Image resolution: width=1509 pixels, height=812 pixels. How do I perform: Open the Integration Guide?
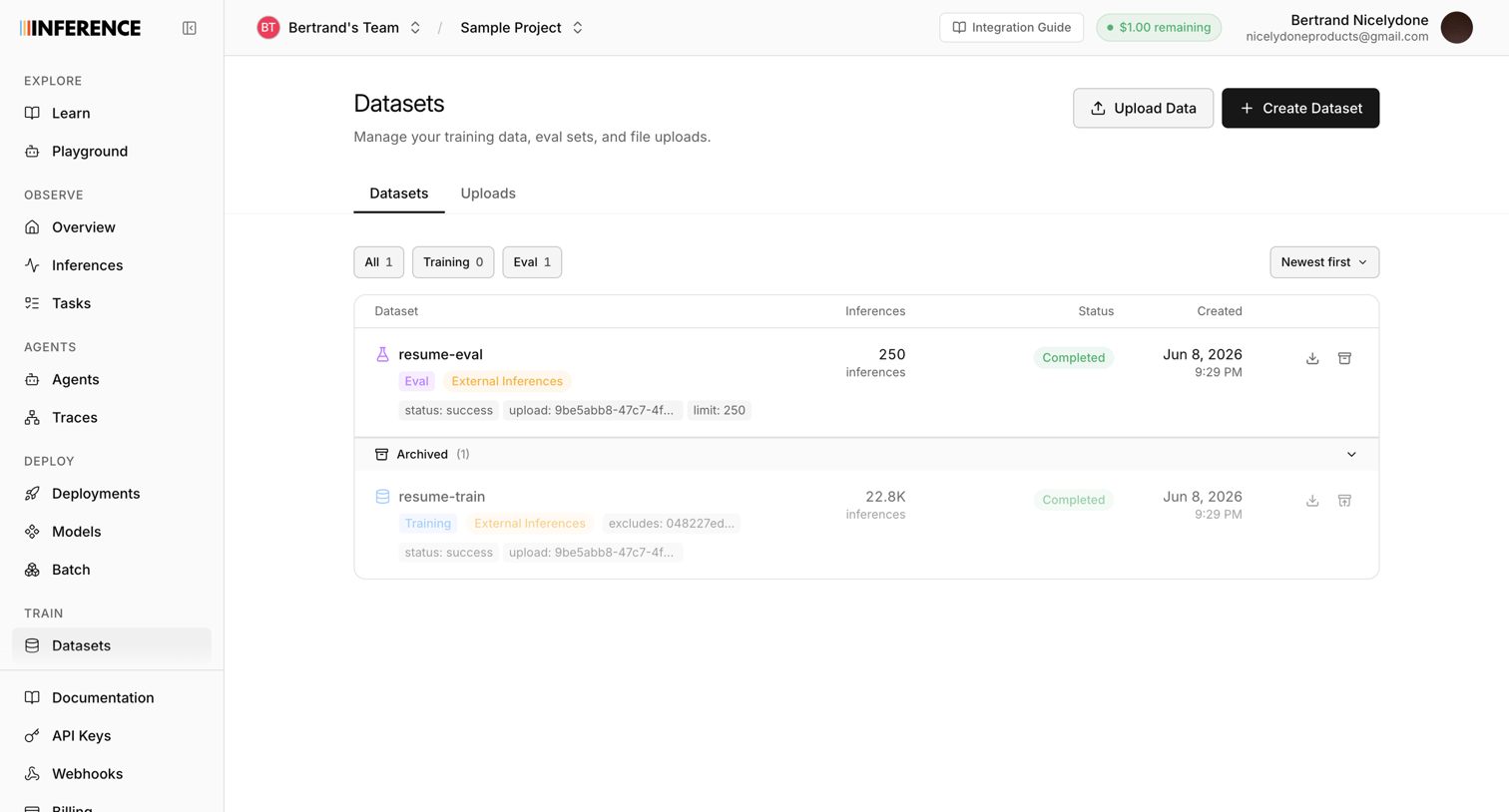tap(1011, 28)
